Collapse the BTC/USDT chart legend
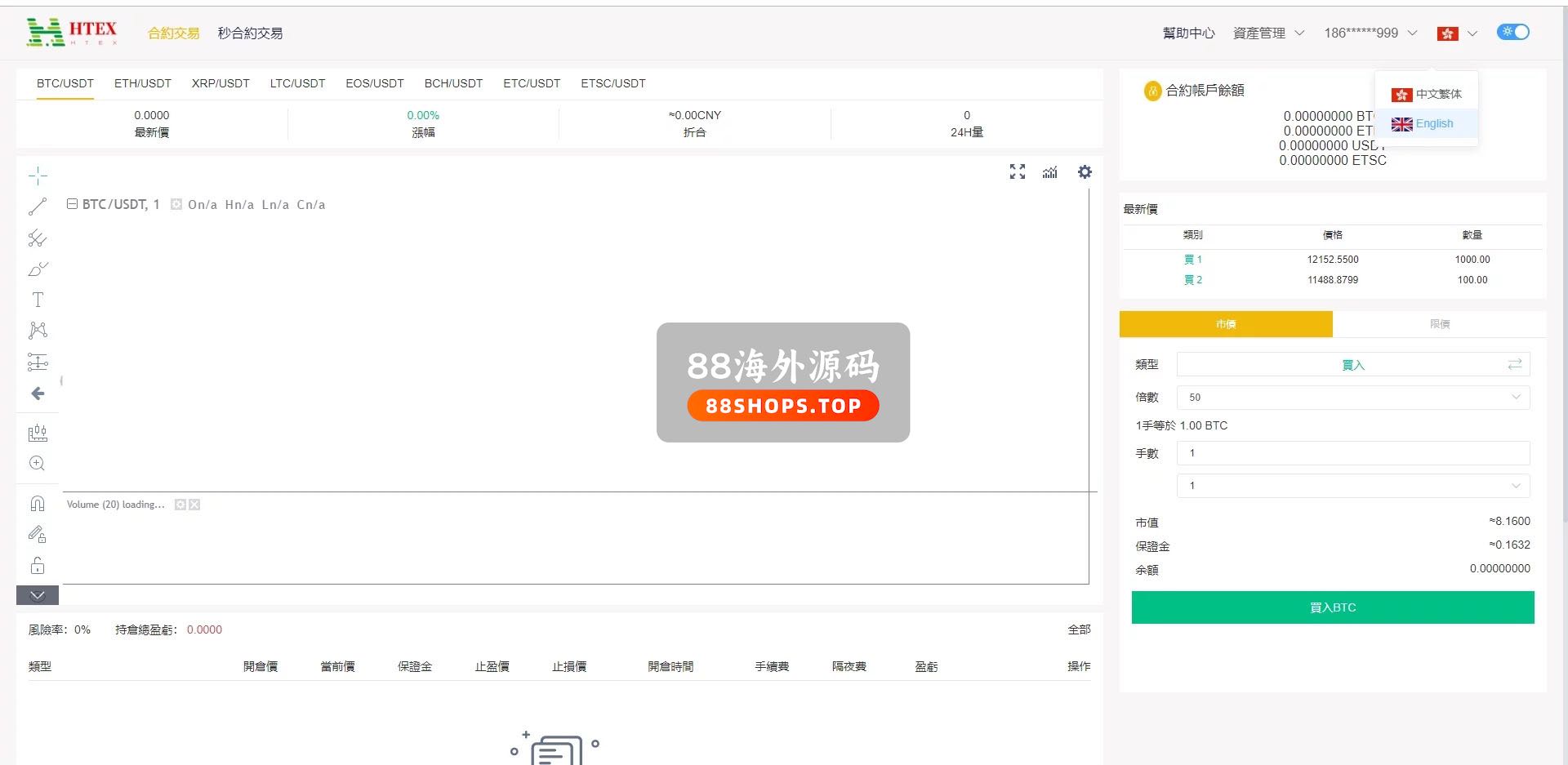1568x765 pixels. tap(72, 204)
